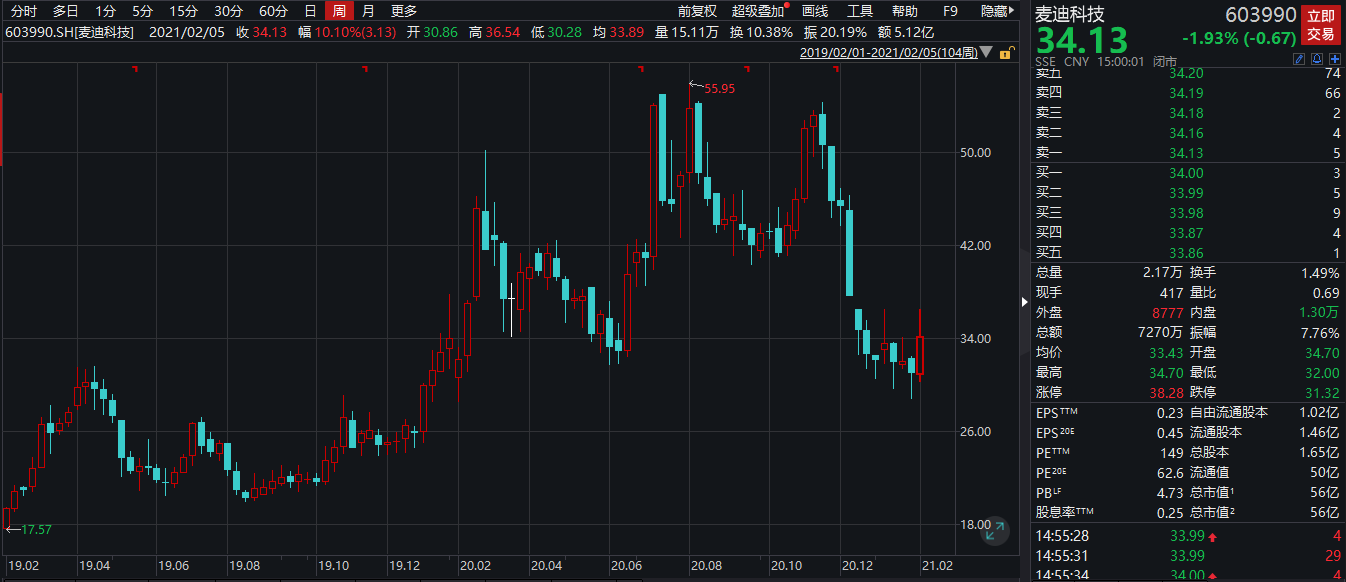Click the red marker flag above 19.10
The image size is (1346, 582).
365,68
